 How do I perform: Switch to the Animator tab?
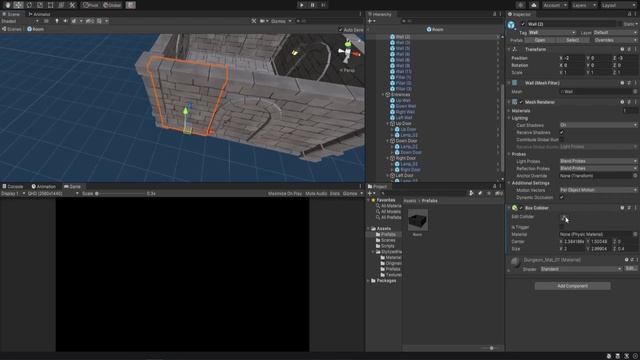click(40, 14)
